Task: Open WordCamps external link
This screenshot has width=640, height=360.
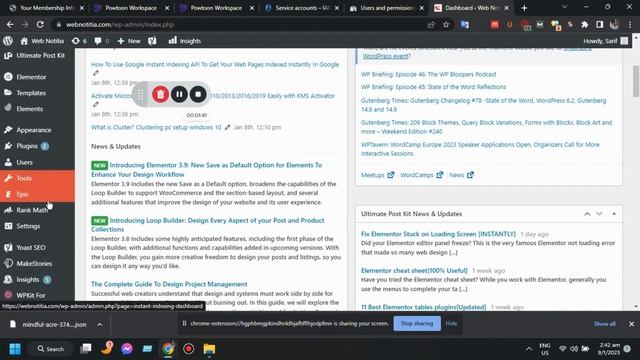Action: click(421, 175)
